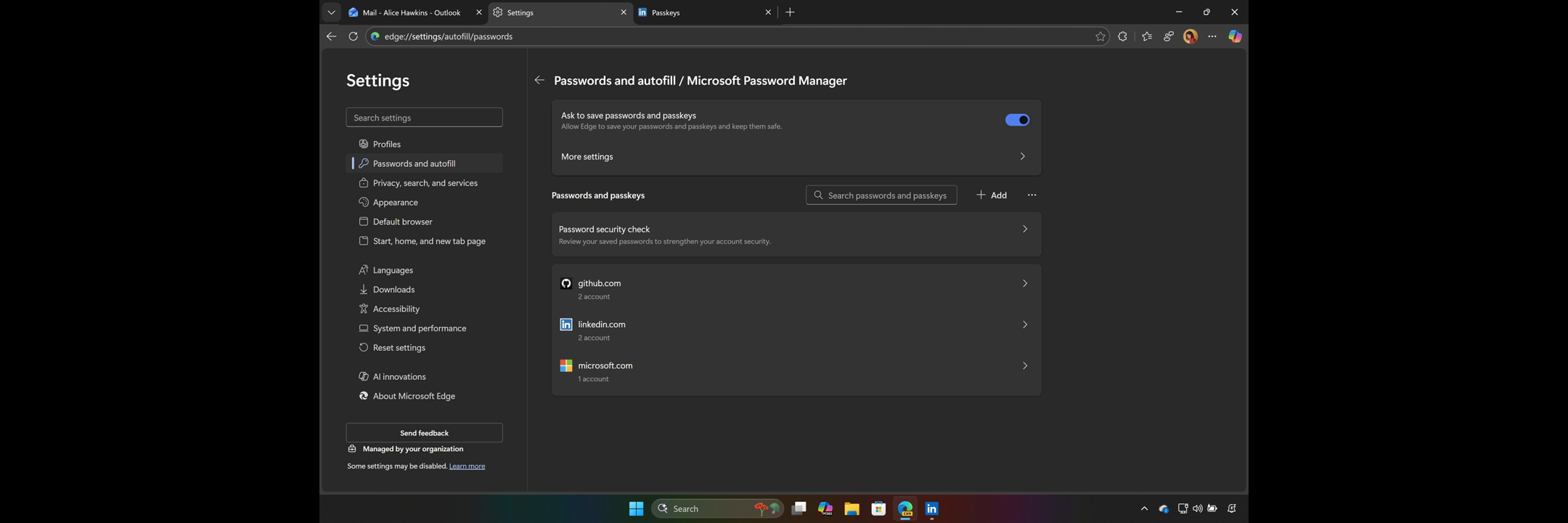
Task: Open Windows Start menu
Action: (636, 508)
